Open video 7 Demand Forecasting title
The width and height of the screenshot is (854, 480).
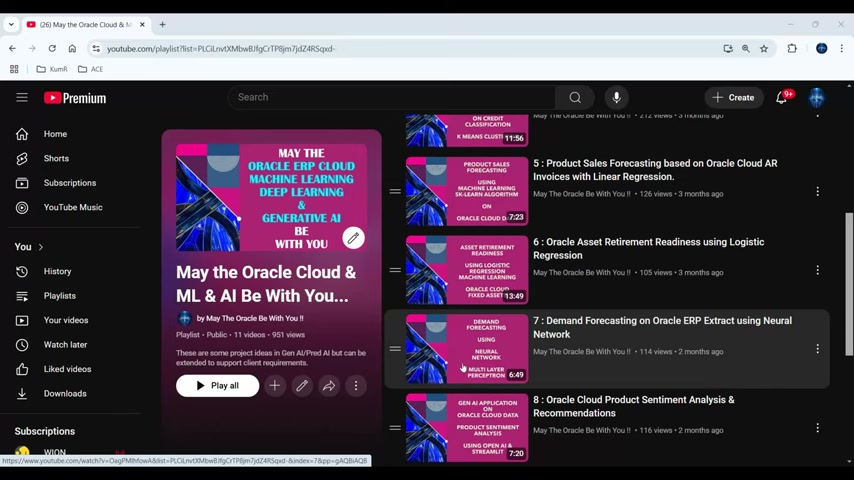point(662,327)
